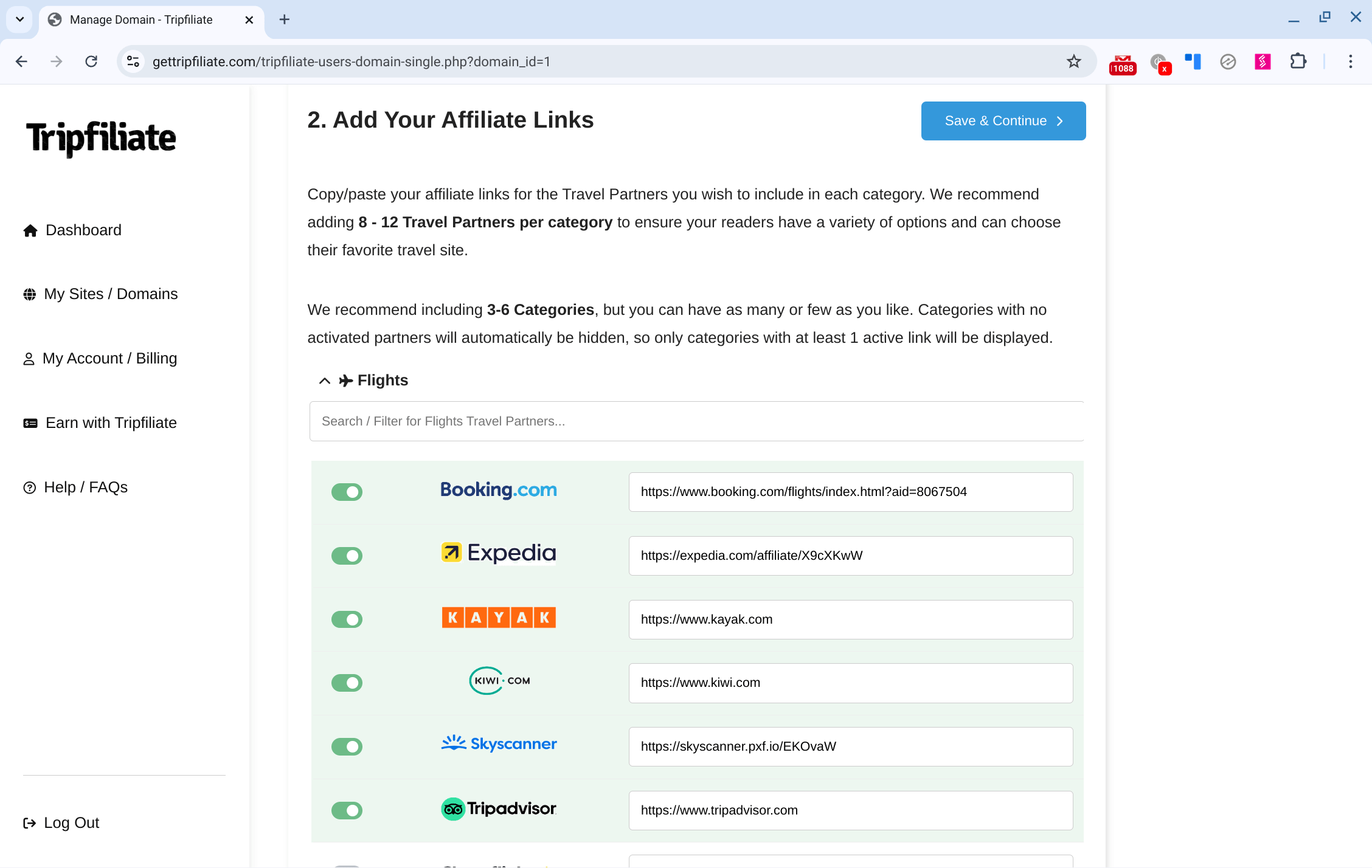
Task: Open Chrome's three-dot menu
Action: coord(1350,61)
